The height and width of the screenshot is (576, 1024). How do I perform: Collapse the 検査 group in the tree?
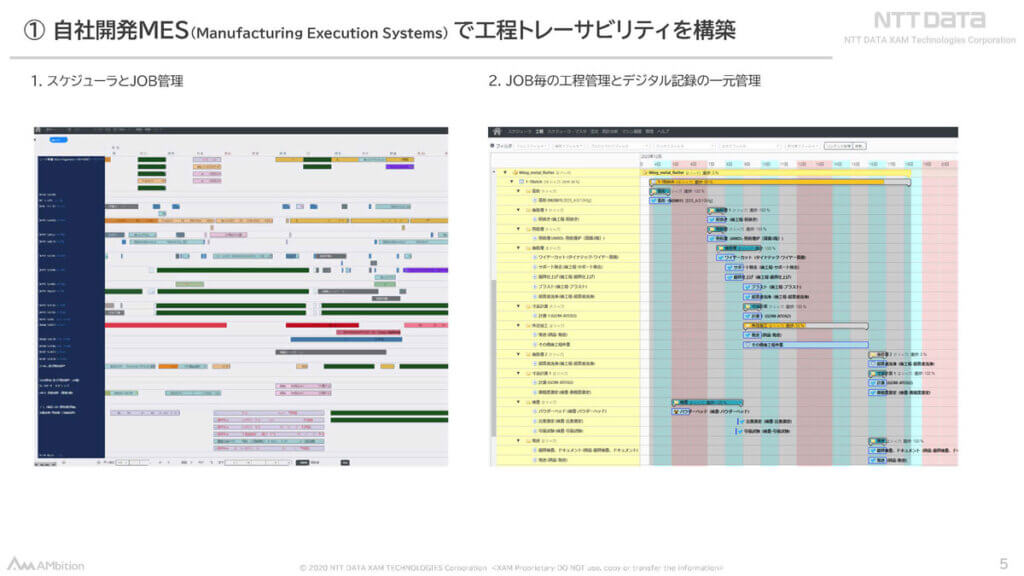[519, 402]
